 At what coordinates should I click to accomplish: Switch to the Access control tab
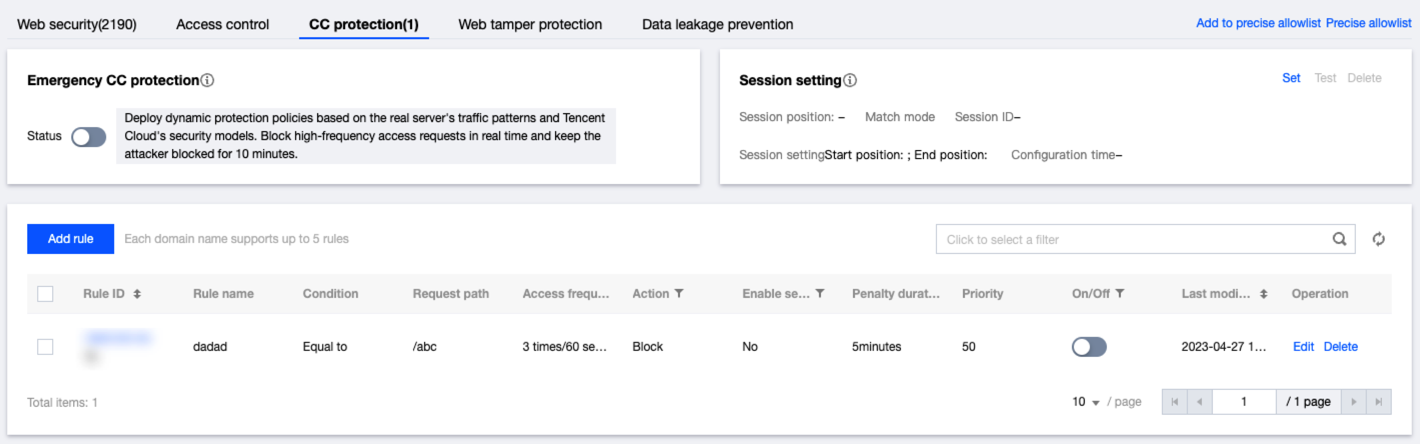(x=222, y=24)
